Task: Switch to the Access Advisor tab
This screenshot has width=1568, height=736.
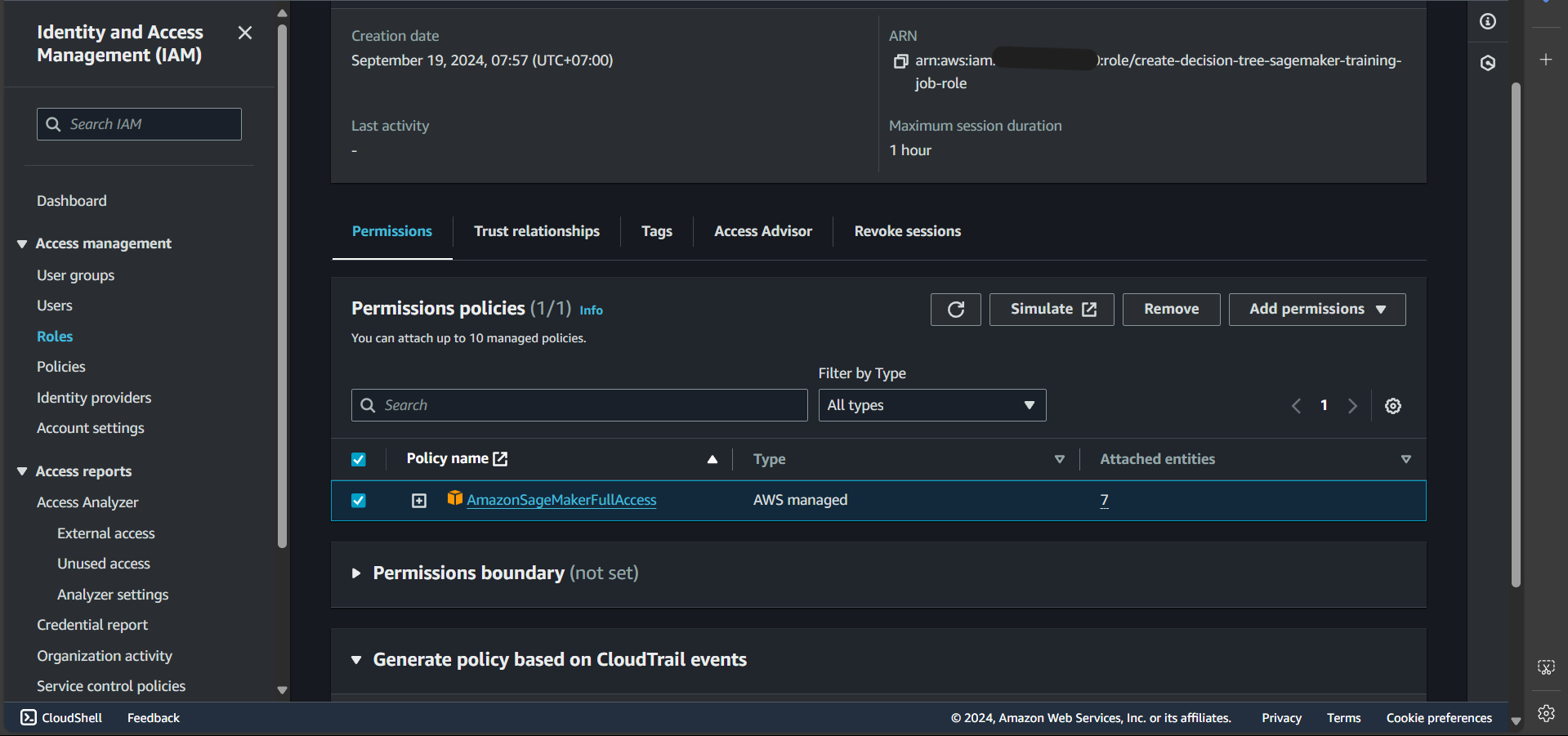Action: (762, 231)
